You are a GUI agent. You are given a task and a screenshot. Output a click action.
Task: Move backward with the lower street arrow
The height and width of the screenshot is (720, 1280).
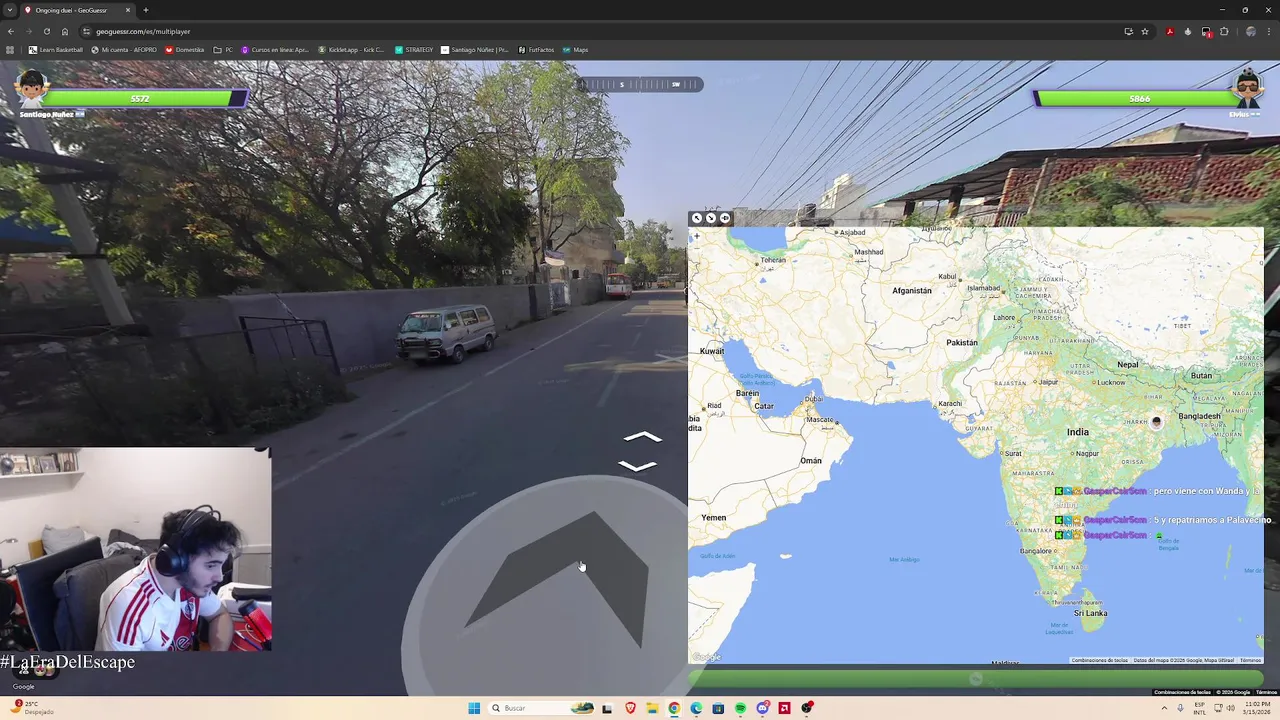tap(638, 466)
